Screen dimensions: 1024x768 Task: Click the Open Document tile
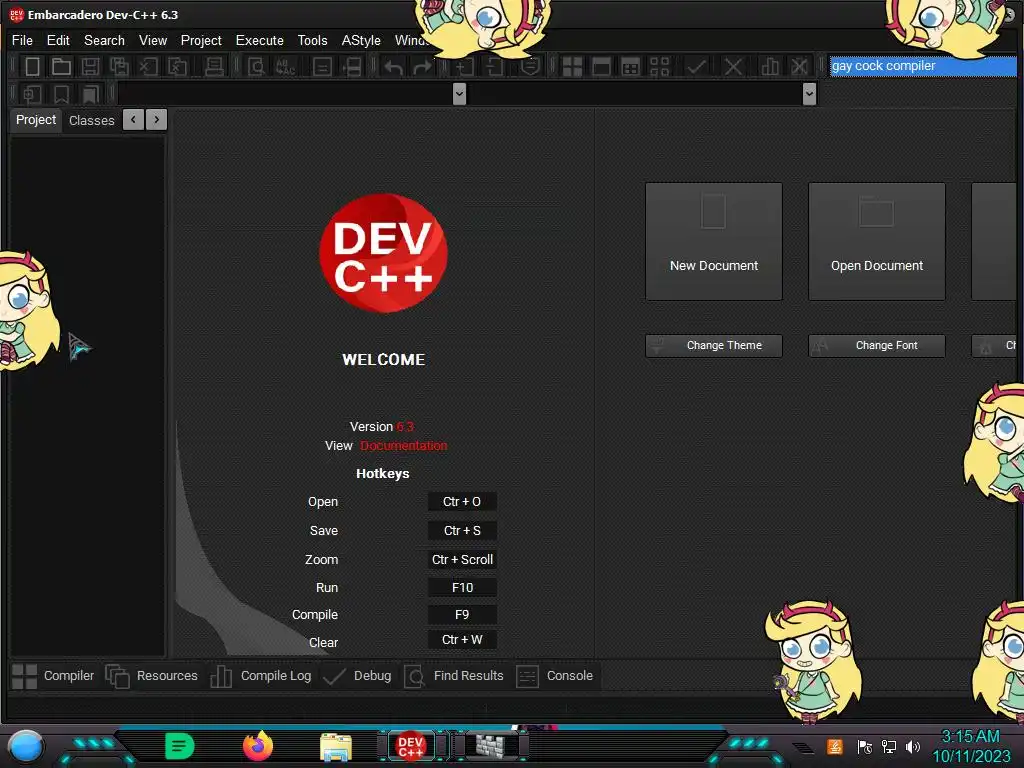point(876,242)
